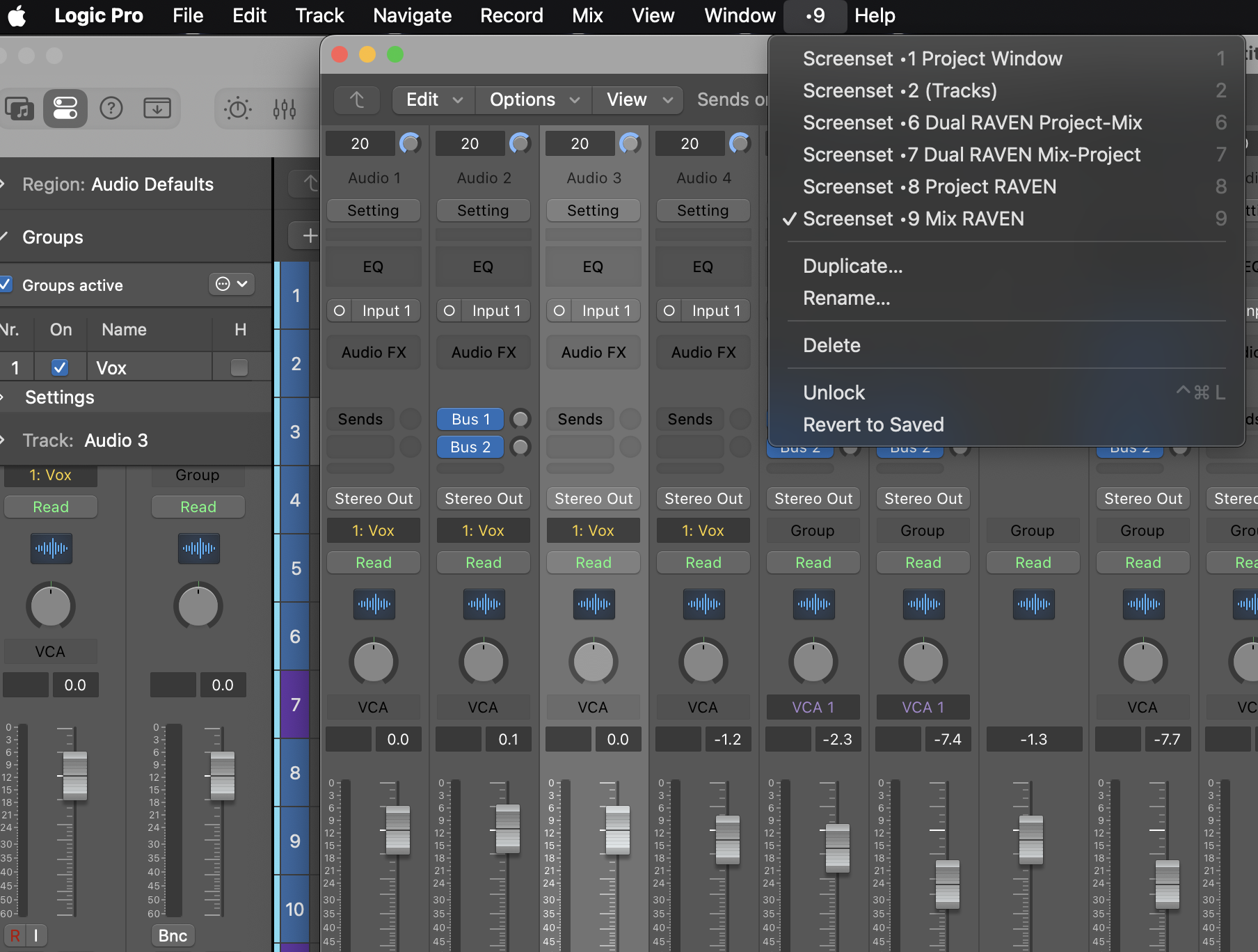
Task: Click waveform icon on inspector Group strip
Action: click(x=199, y=548)
